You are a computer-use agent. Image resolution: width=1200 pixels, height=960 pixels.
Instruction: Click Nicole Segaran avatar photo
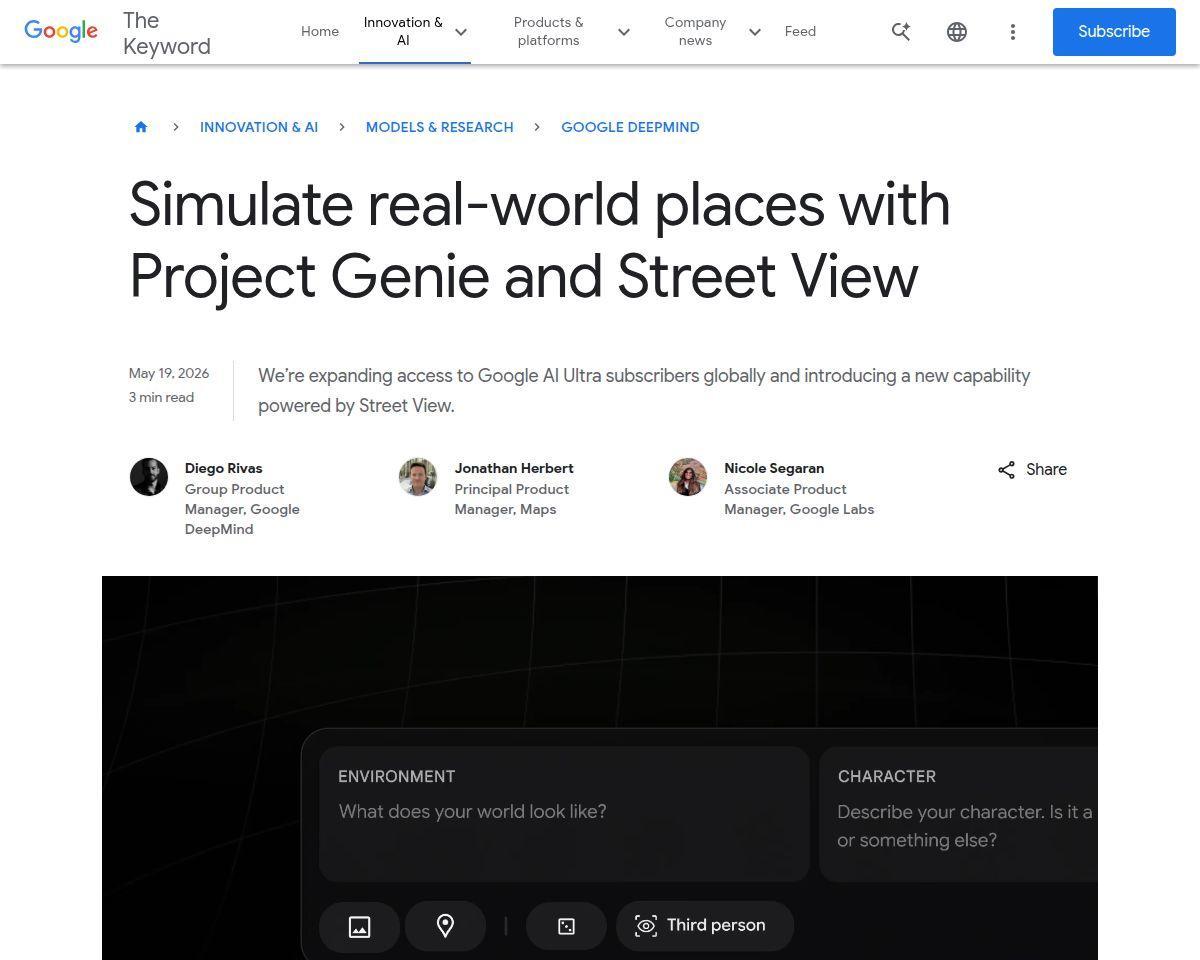click(x=688, y=477)
